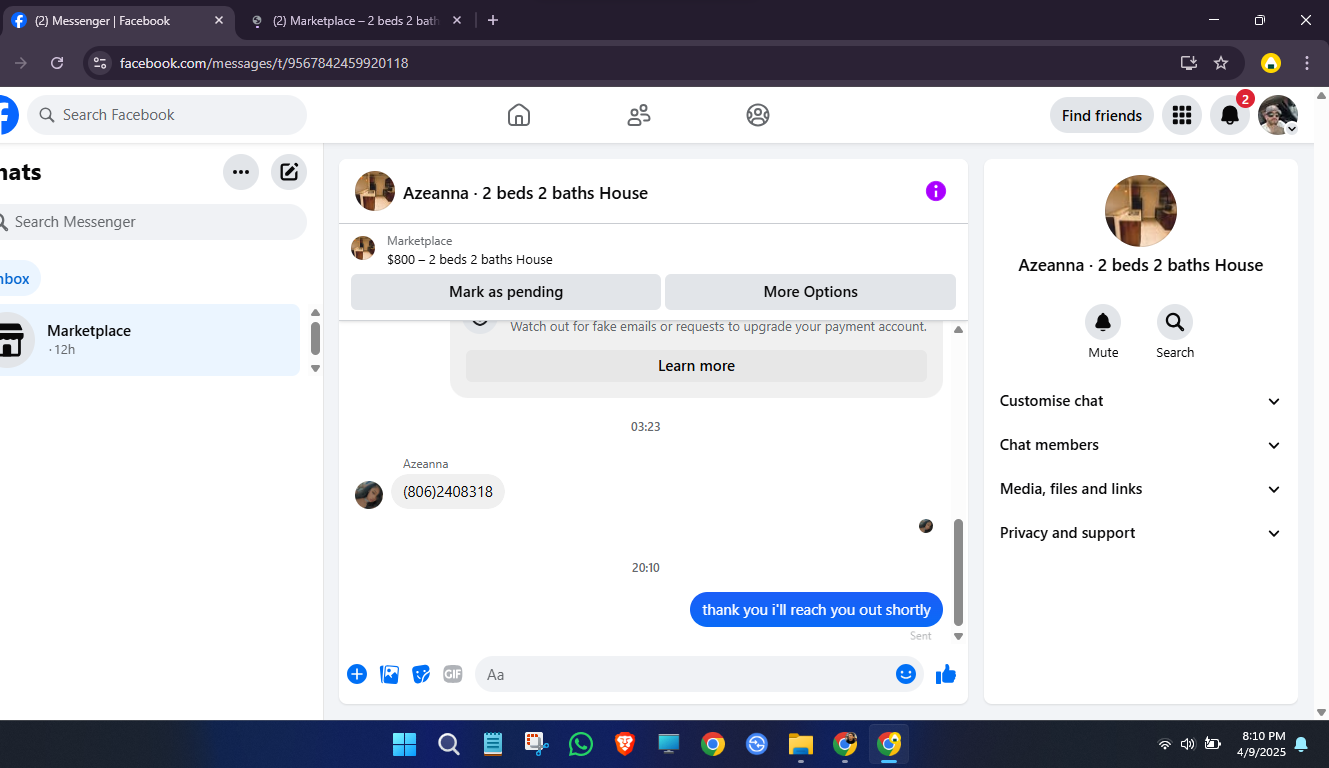
Task: Expand Privacy and support section
Action: [1140, 533]
